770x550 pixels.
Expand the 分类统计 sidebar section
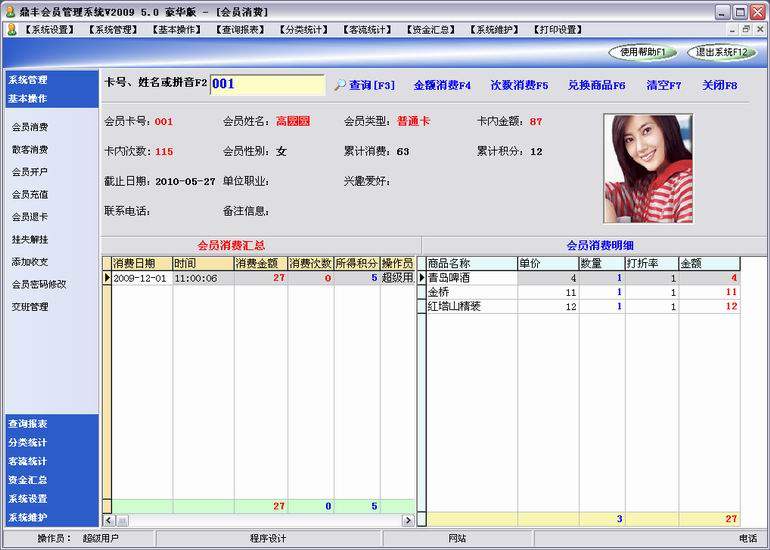click(x=28, y=442)
